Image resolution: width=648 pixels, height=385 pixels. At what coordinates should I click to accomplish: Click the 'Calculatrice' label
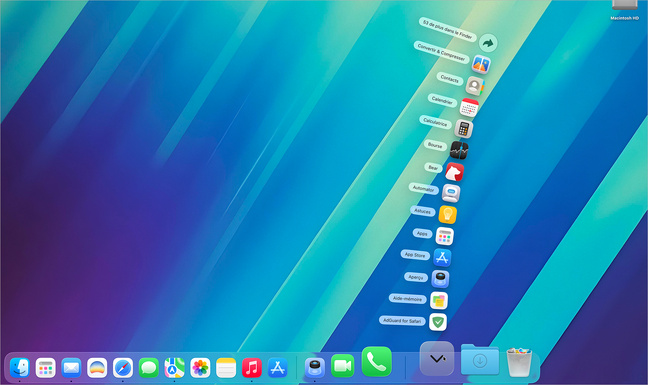click(435, 122)
